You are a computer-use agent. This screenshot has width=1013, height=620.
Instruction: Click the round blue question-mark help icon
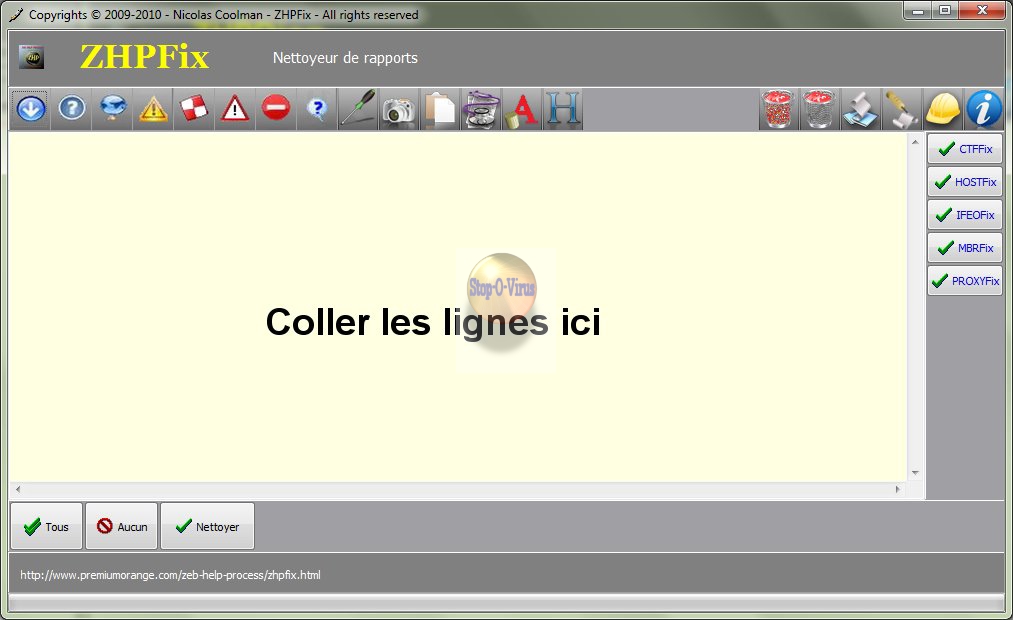tap(72, 109)
